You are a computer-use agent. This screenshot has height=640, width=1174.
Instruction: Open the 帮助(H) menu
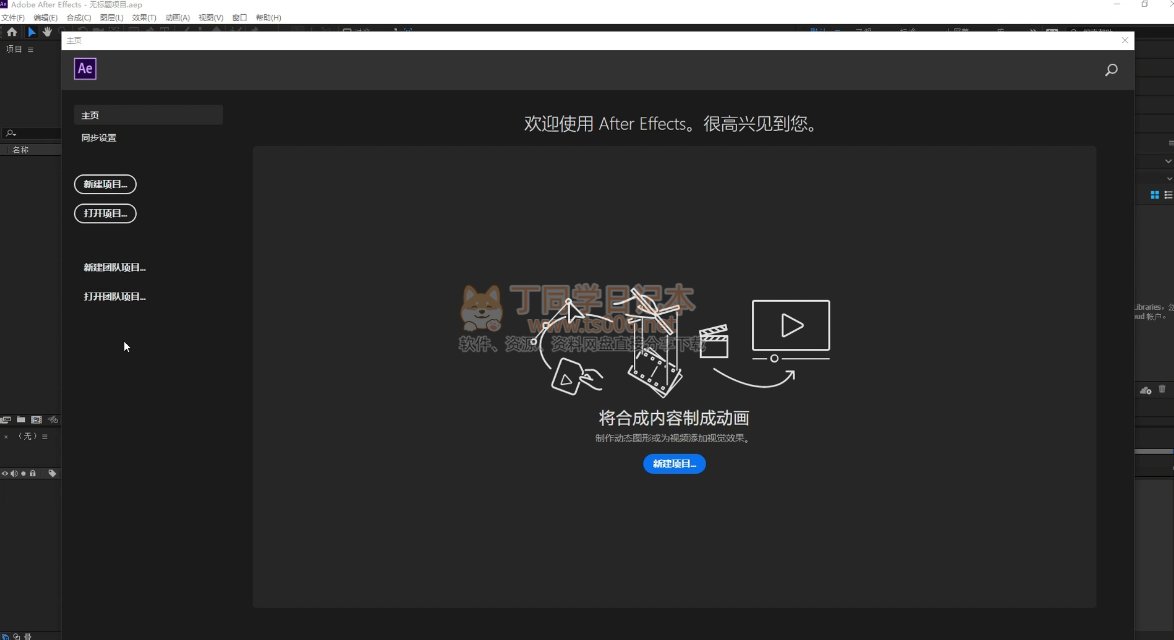click(269, 17)
